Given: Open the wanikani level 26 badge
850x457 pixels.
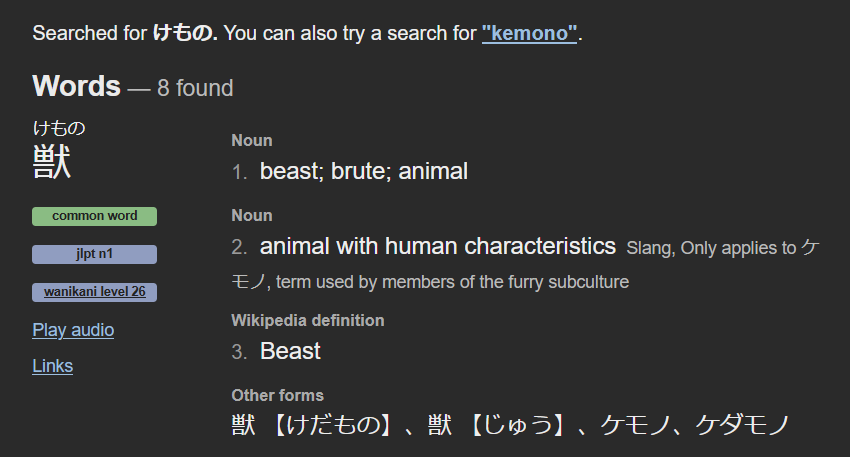Looking at the screenshot, I should pyautogui.click(x=94, y=292).
